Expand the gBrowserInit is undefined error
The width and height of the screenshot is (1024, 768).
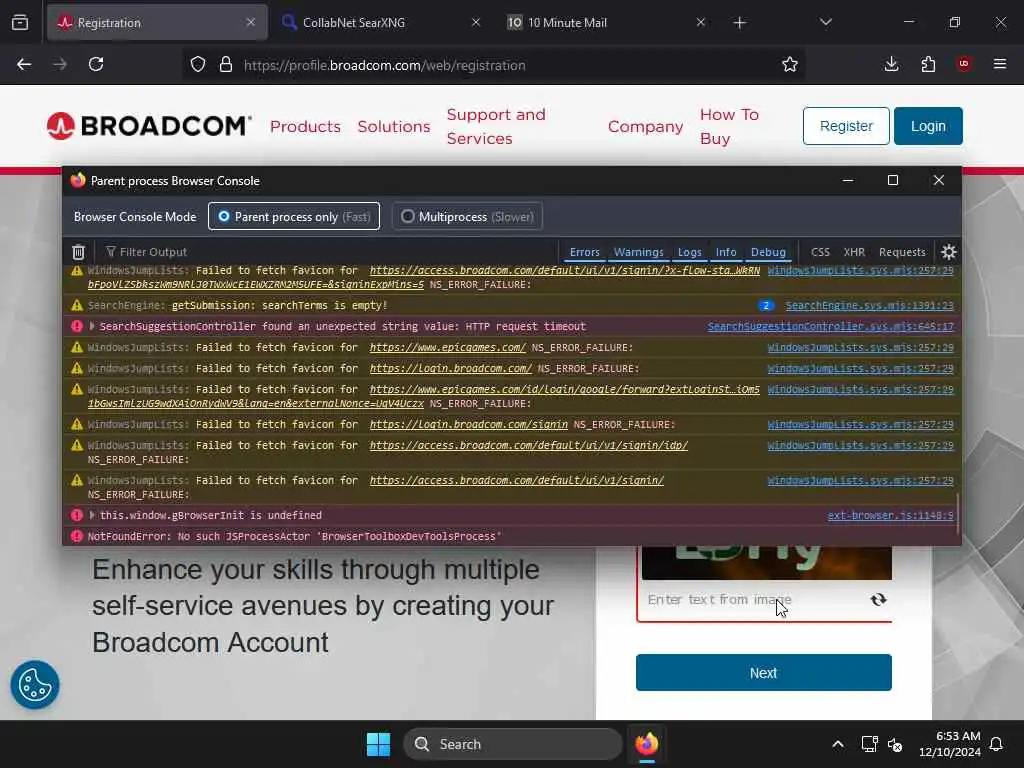(92, 515)
